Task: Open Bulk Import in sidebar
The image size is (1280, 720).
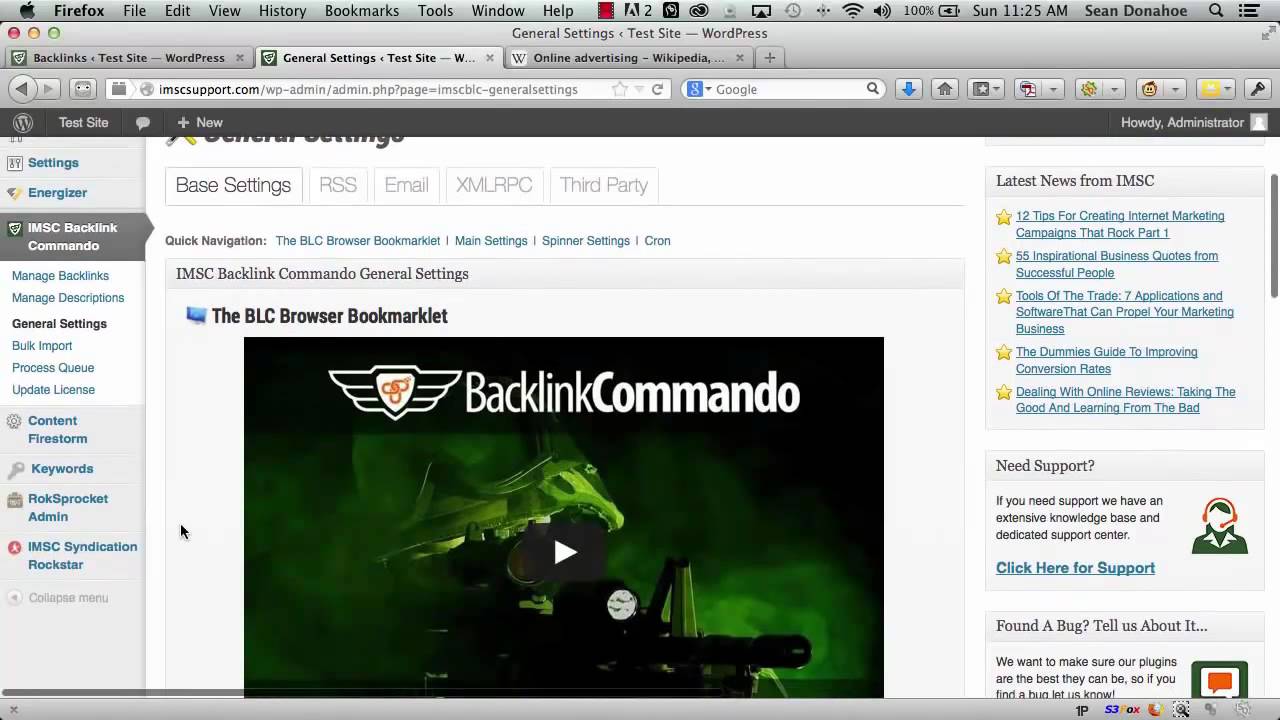Action: pyautogui.click(x=42, y=346)
